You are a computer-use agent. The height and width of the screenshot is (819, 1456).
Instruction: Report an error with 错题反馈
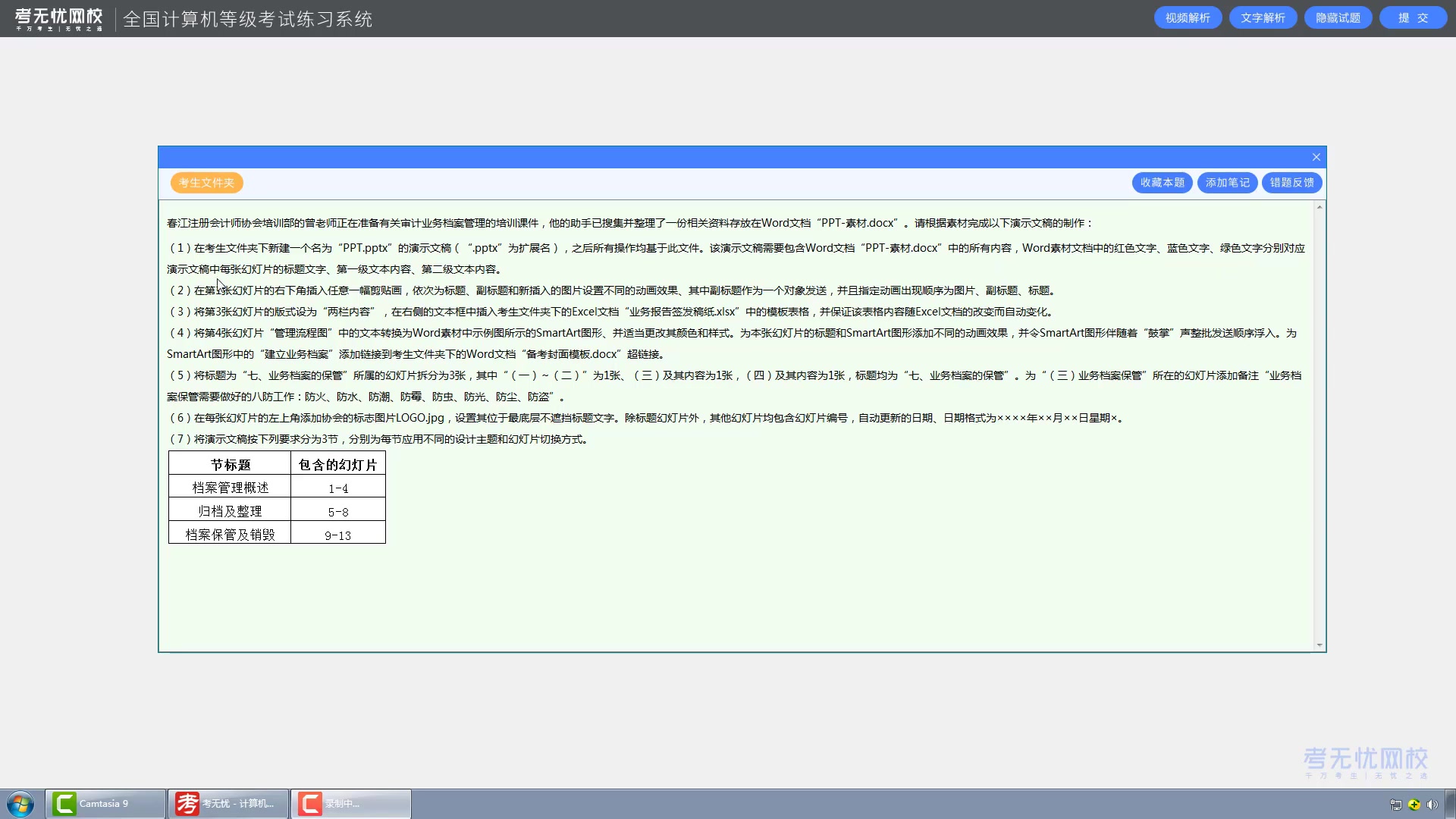tap(1291, 183)
